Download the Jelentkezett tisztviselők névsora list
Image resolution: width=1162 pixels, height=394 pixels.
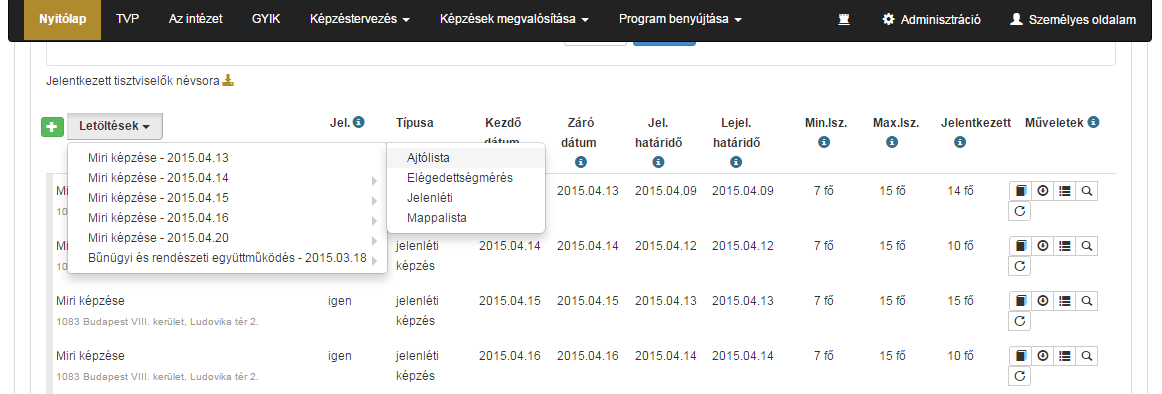[229, 80]
